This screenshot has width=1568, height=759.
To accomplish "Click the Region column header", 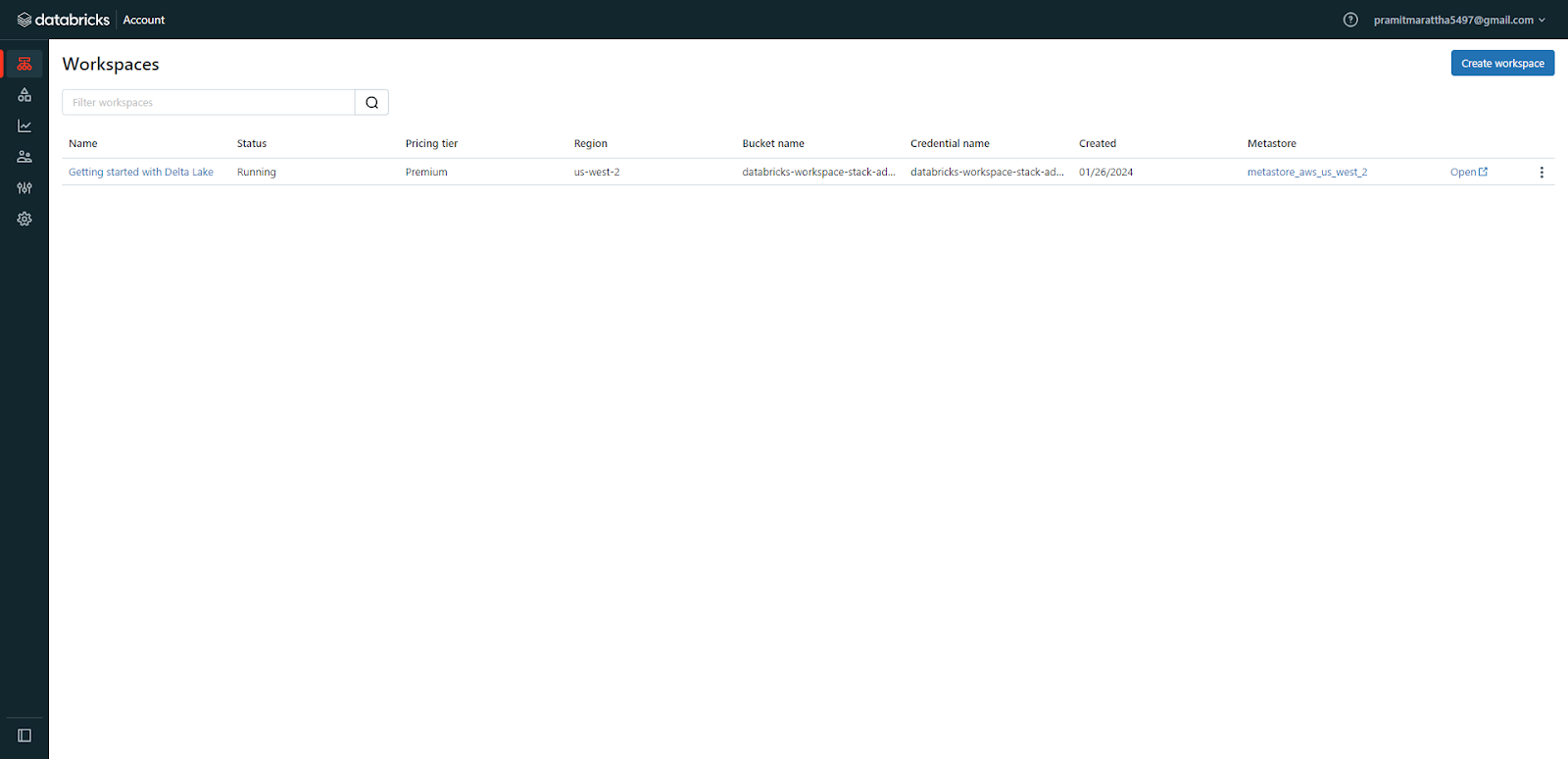I will (x=591, y=143).
